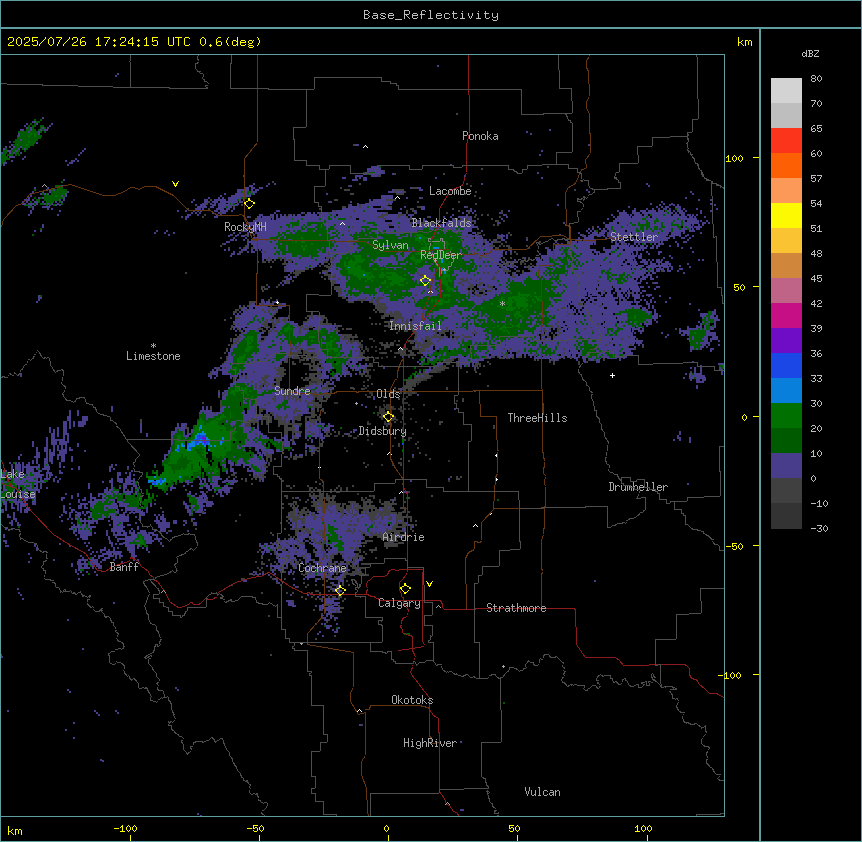Select the gray -10 to 0 dBZ legend swatch
862x842 pixels.
[786, 491]
